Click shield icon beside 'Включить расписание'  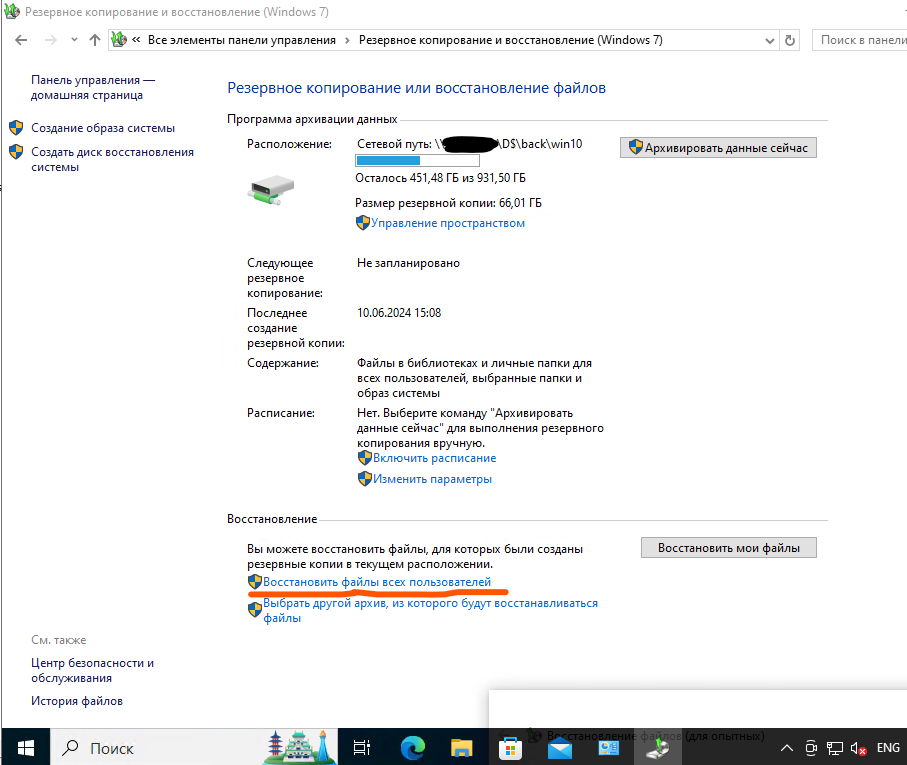pos(364,458)
